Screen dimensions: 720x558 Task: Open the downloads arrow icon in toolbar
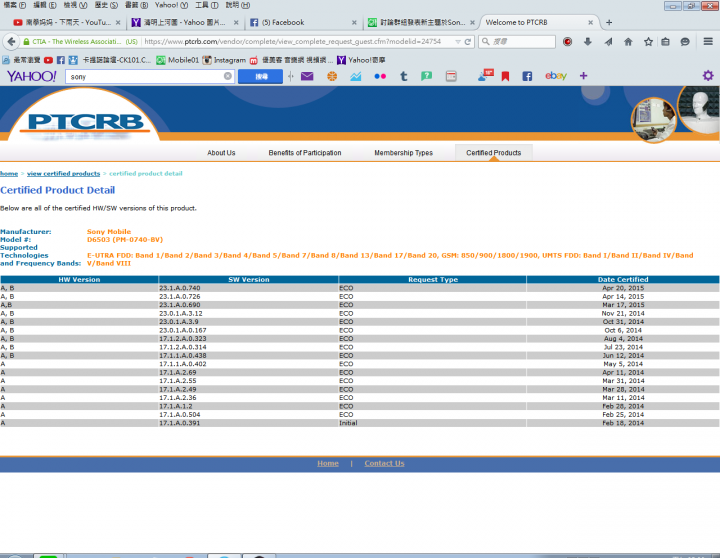[588, 42]
